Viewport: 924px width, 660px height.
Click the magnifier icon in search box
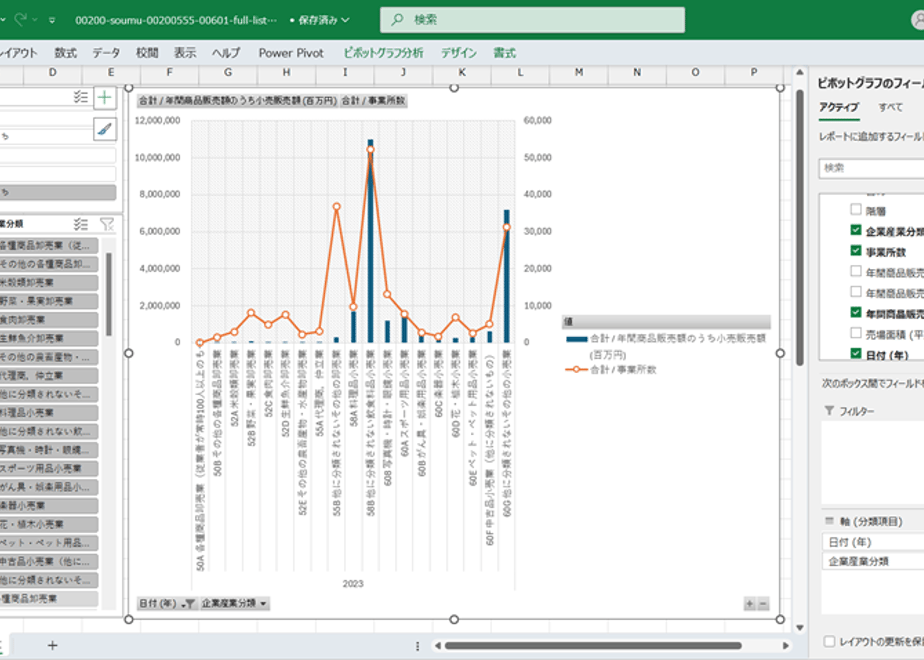[x=398, y=19]
